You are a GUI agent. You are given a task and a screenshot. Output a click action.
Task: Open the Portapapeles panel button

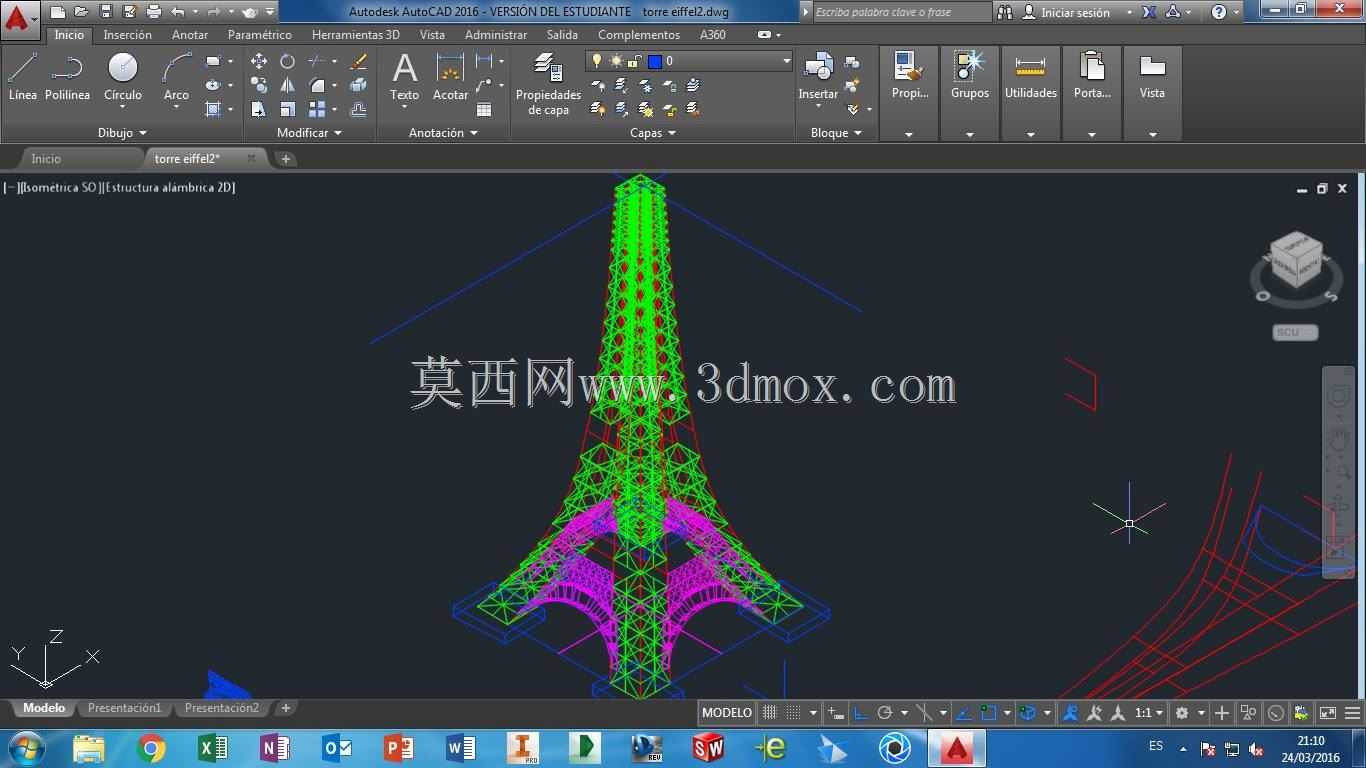(1091, 93)
